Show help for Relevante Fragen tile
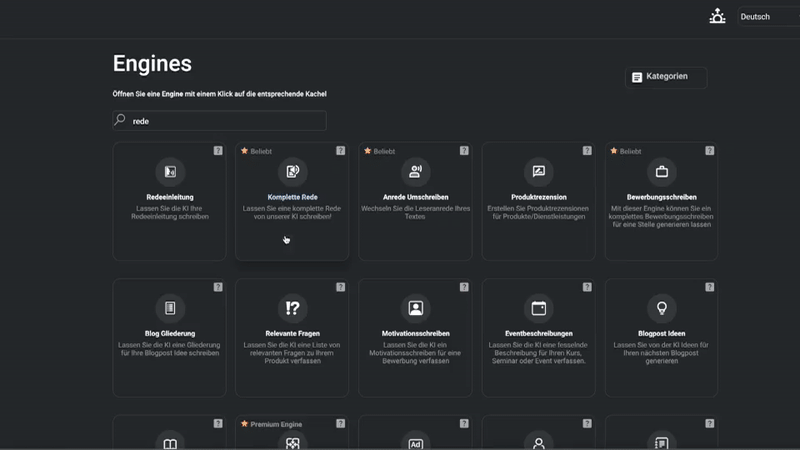This screenshot has height=450, width=800. tap(340, 287)
